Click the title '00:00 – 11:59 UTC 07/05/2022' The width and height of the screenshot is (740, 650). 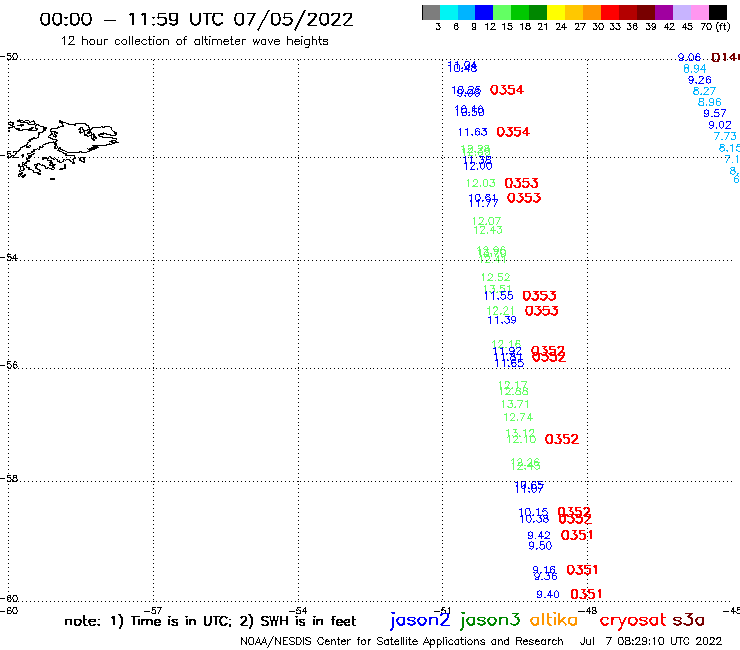coord(196,19)
